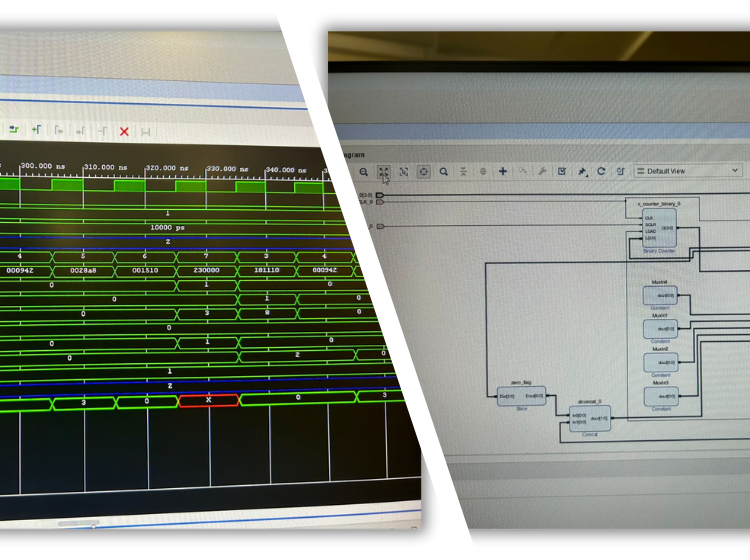Click the 10000 ps value row
The image size is (750, 560).
click(167, 228)
